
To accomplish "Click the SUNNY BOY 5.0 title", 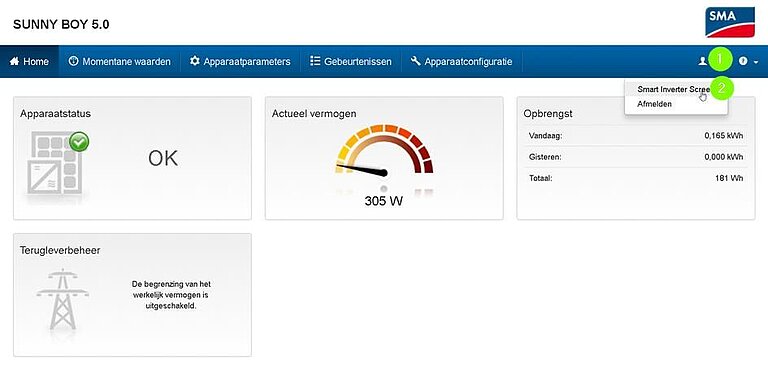I will coord(61,25).
